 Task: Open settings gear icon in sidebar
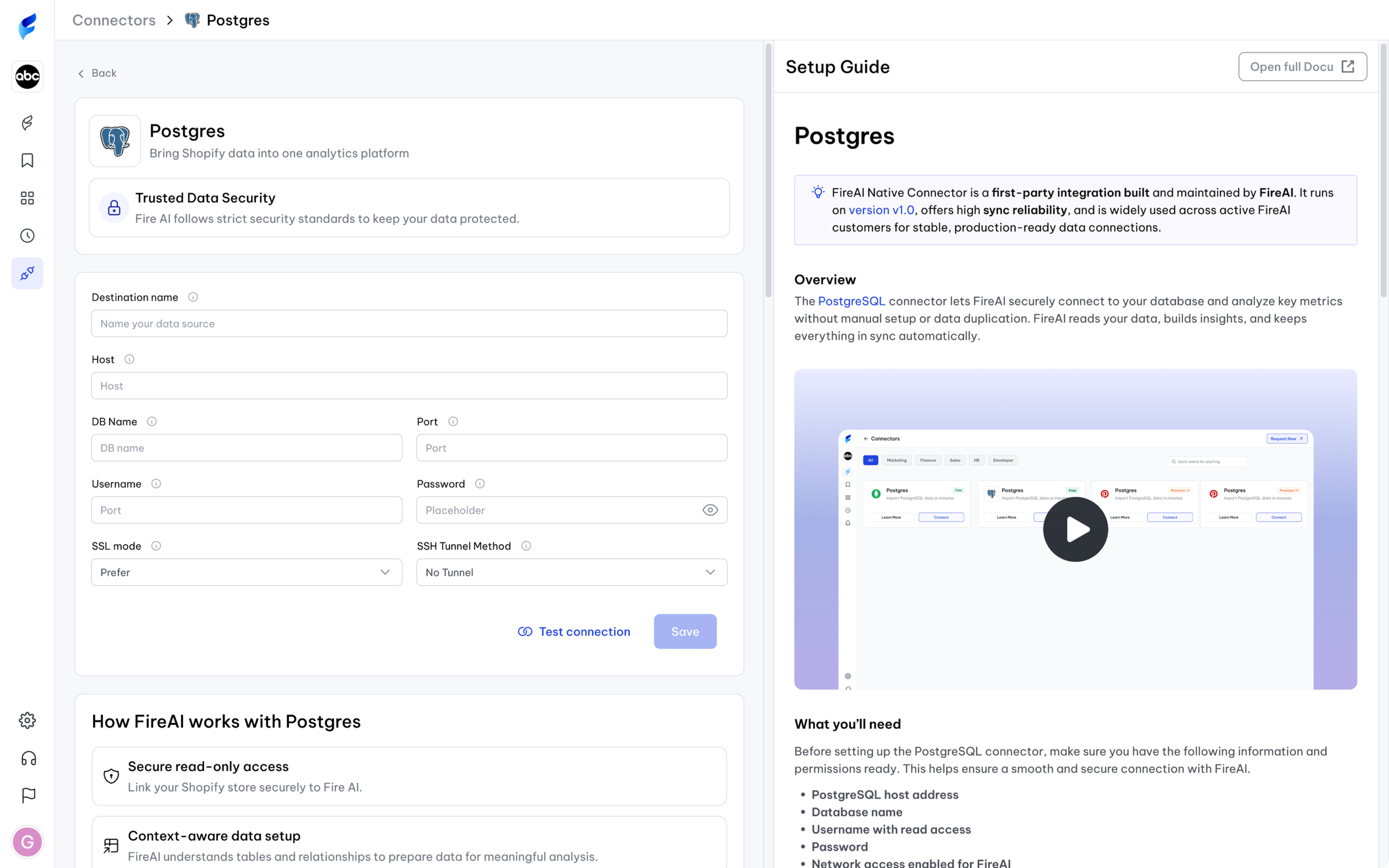click(x=27, y=720)
